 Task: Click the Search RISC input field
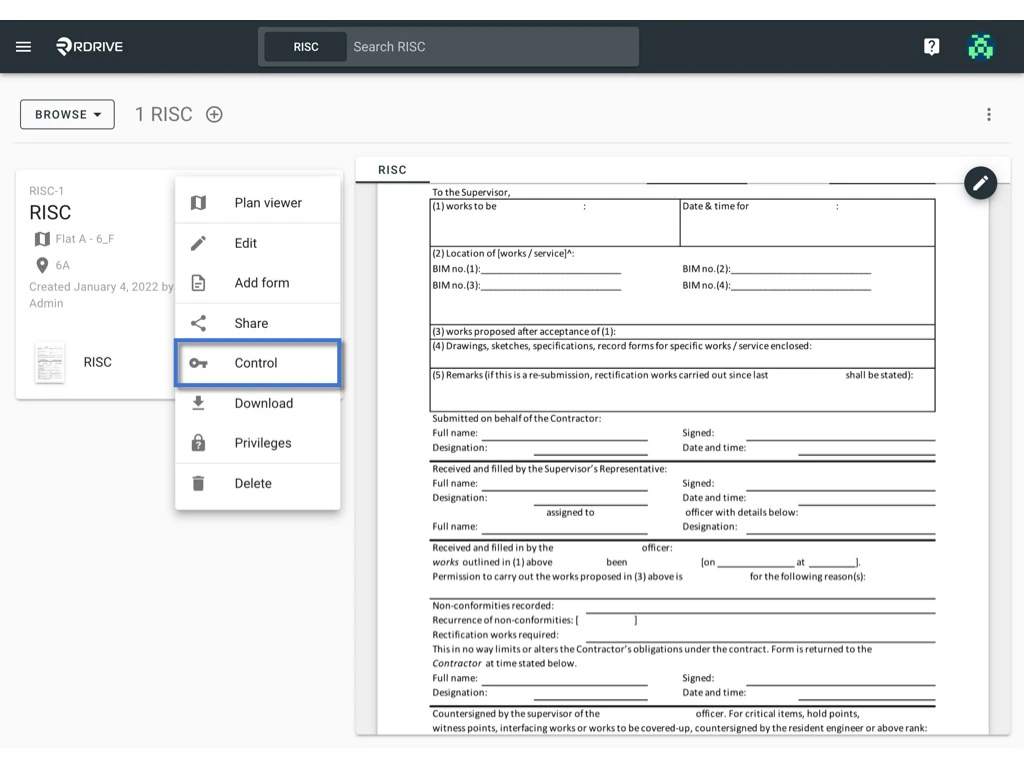click(x=490, y=47)
